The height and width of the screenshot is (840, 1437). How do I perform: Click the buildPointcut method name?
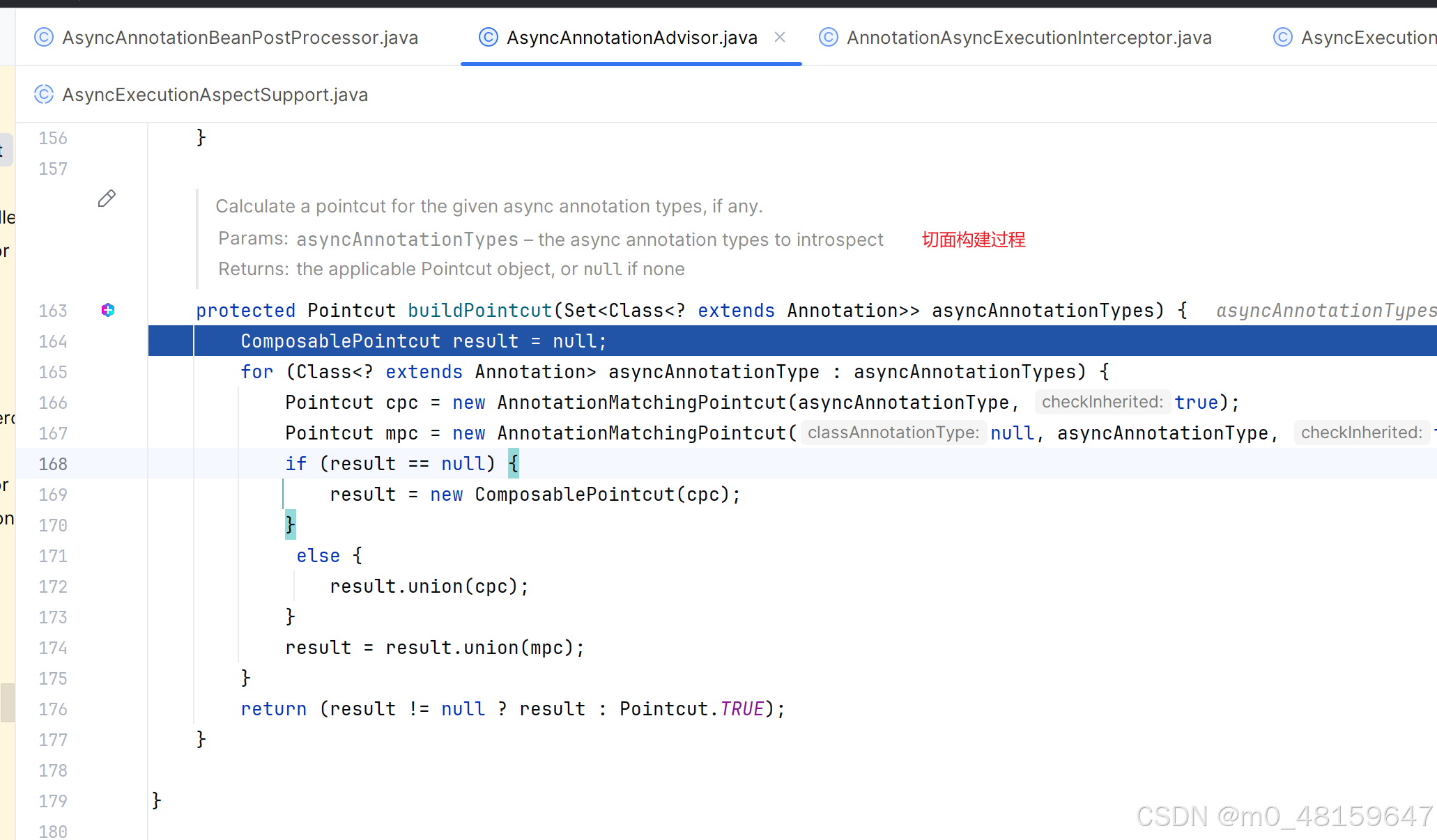(479, 311)
